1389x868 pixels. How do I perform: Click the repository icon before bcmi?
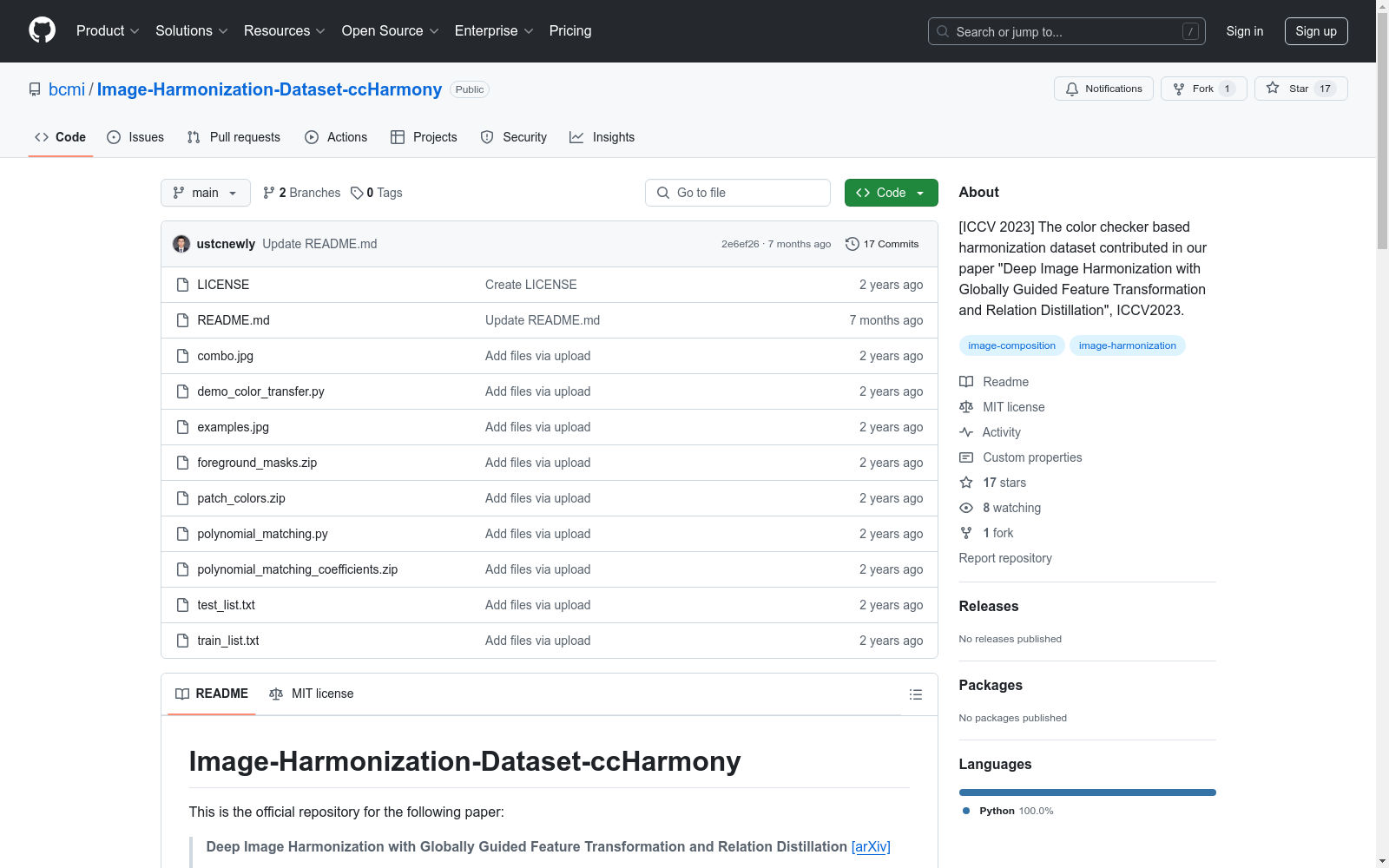[x=35, y=89]
